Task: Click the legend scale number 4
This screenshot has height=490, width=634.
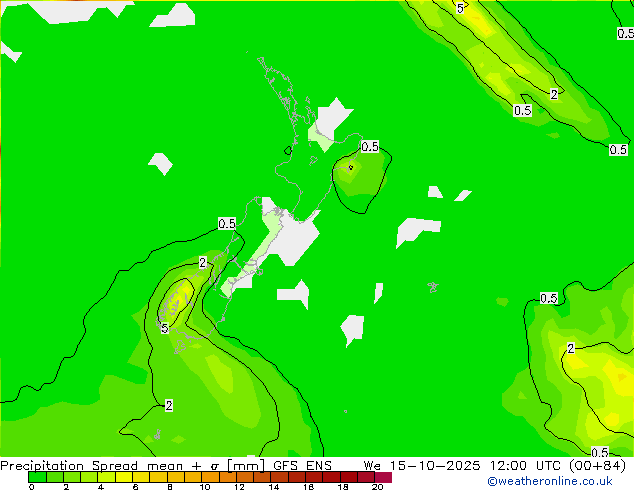Action: click(x=101, y=487)
